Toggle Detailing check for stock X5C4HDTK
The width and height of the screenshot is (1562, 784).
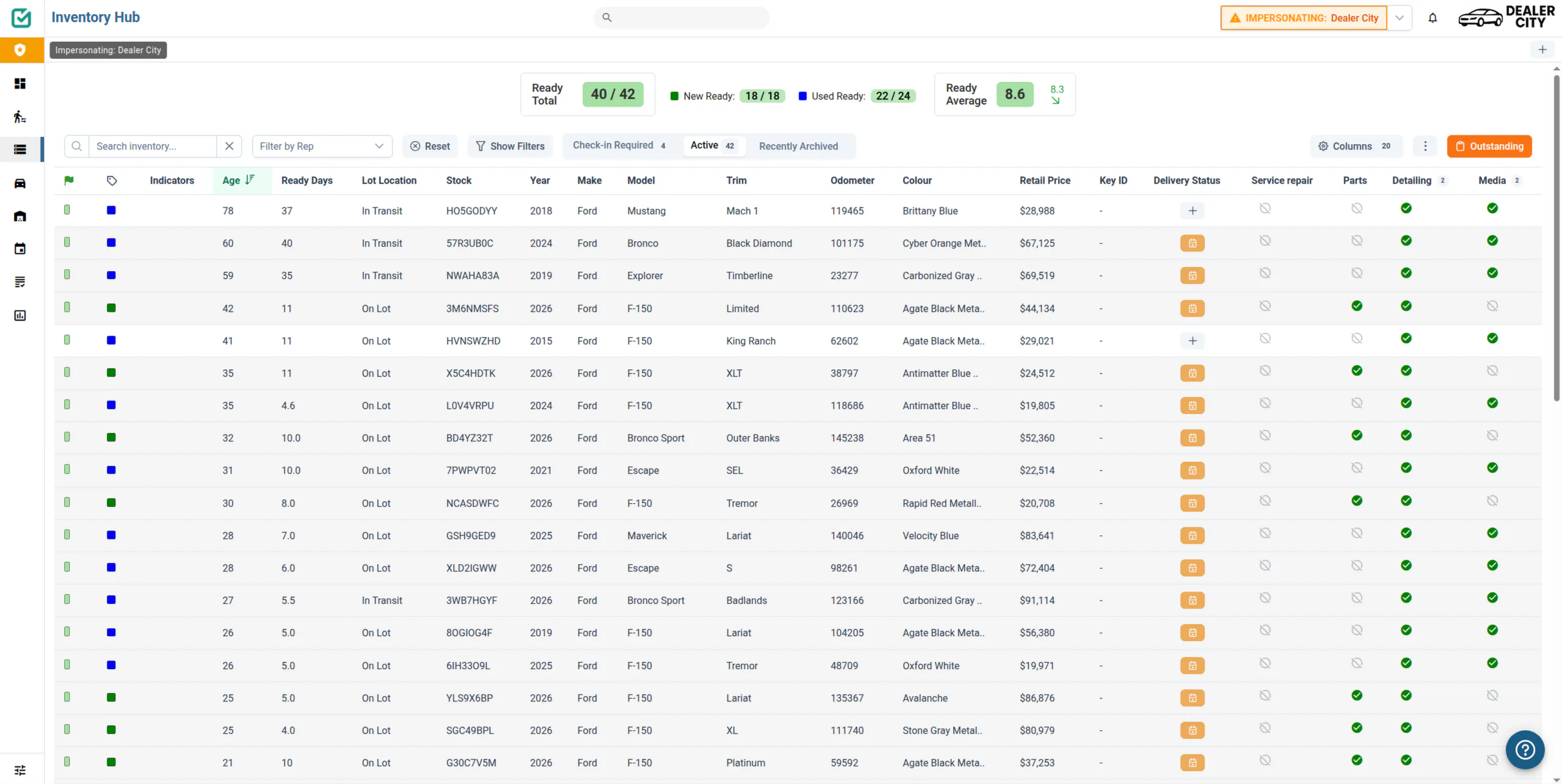coord(1406,371)
